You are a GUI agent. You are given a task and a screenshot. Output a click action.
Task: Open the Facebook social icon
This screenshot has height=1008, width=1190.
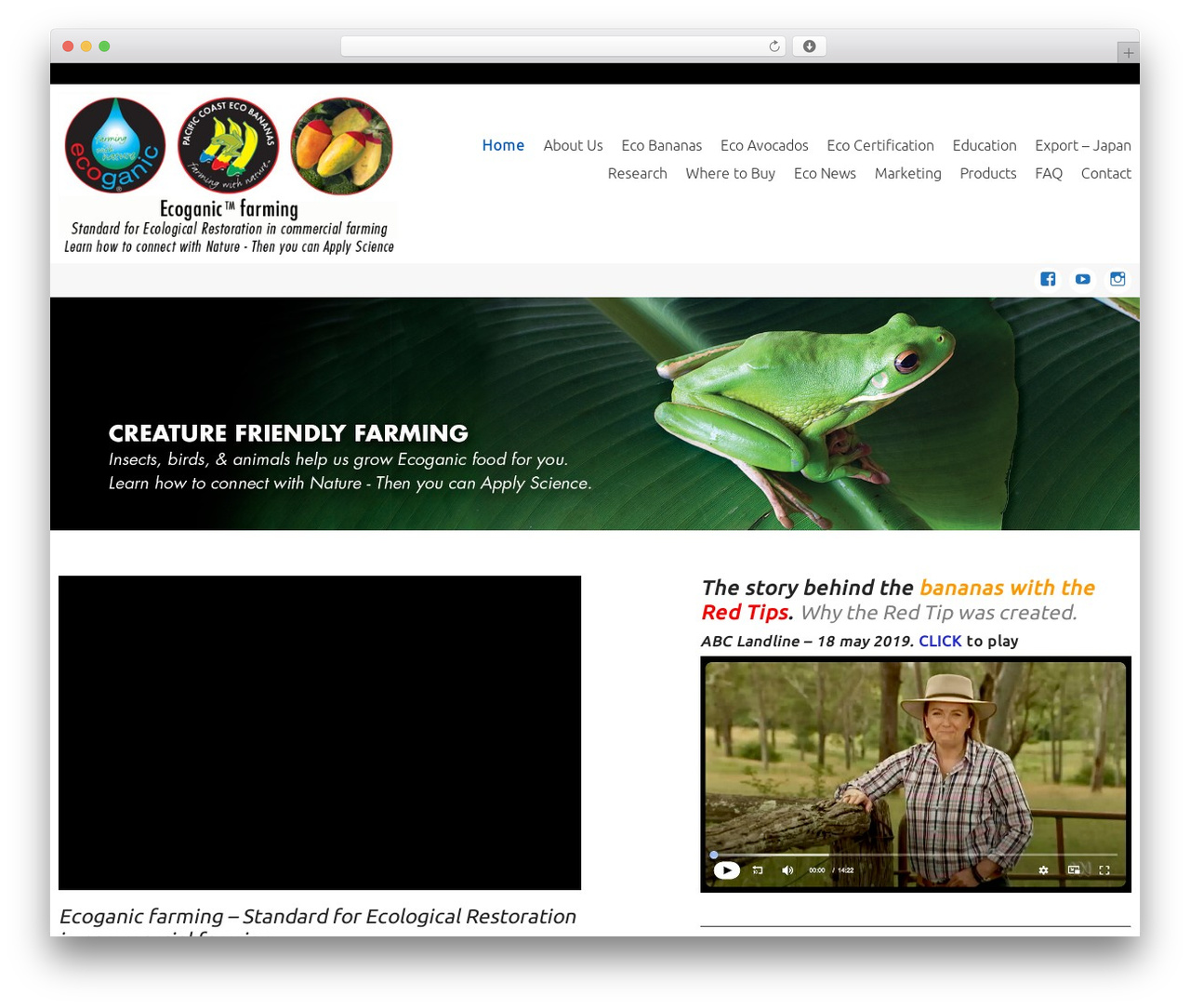(1048, 279)
